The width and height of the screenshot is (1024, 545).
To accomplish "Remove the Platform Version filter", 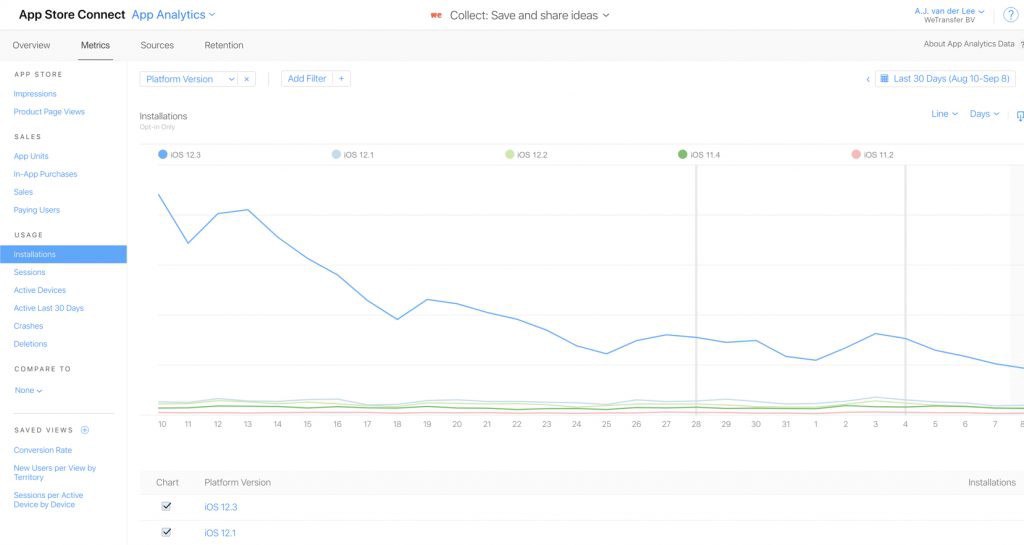I will click(247, 79).
